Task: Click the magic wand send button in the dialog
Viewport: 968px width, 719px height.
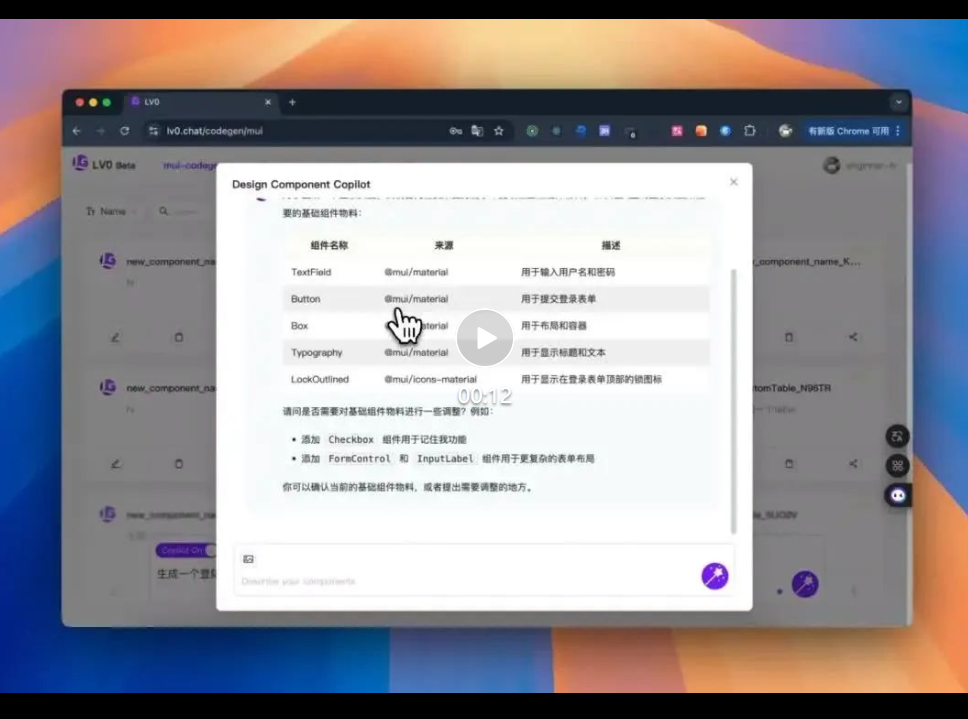Action: pos(714,576)
